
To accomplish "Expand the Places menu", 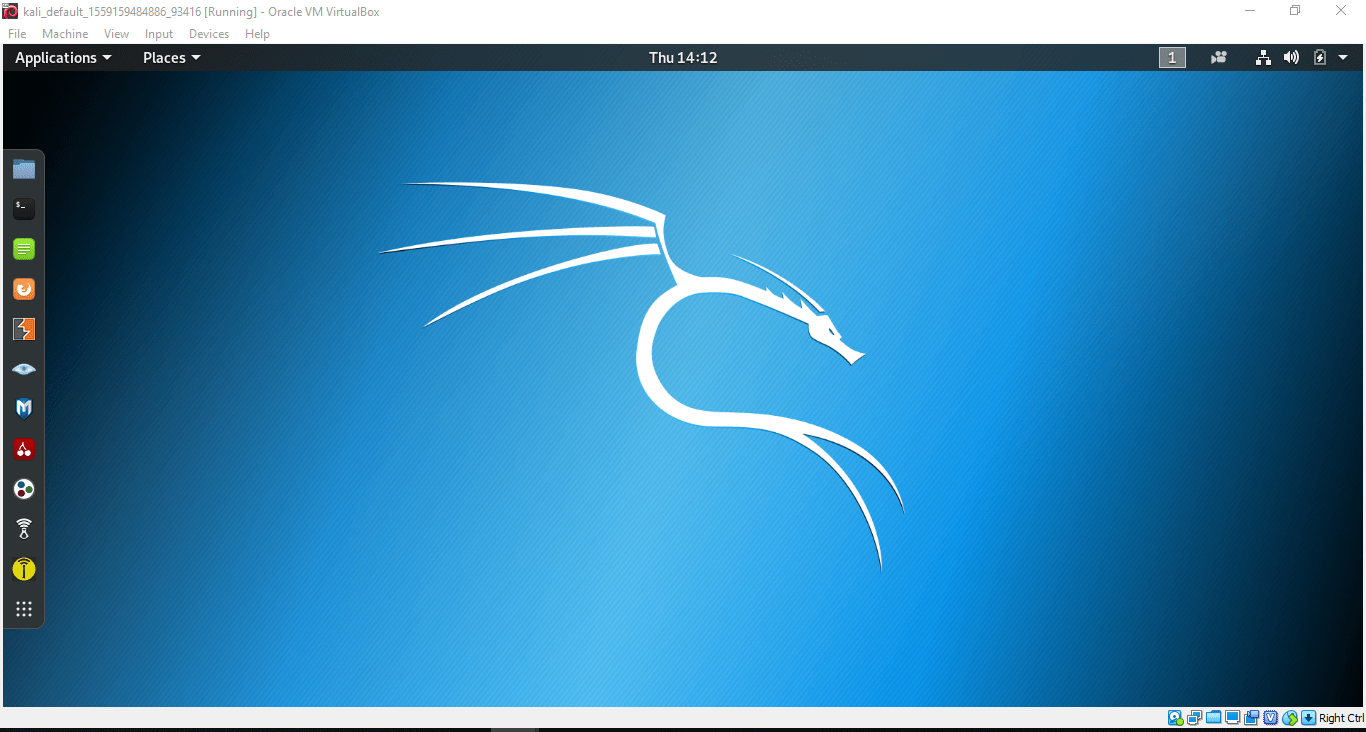I will click(171, 58).
